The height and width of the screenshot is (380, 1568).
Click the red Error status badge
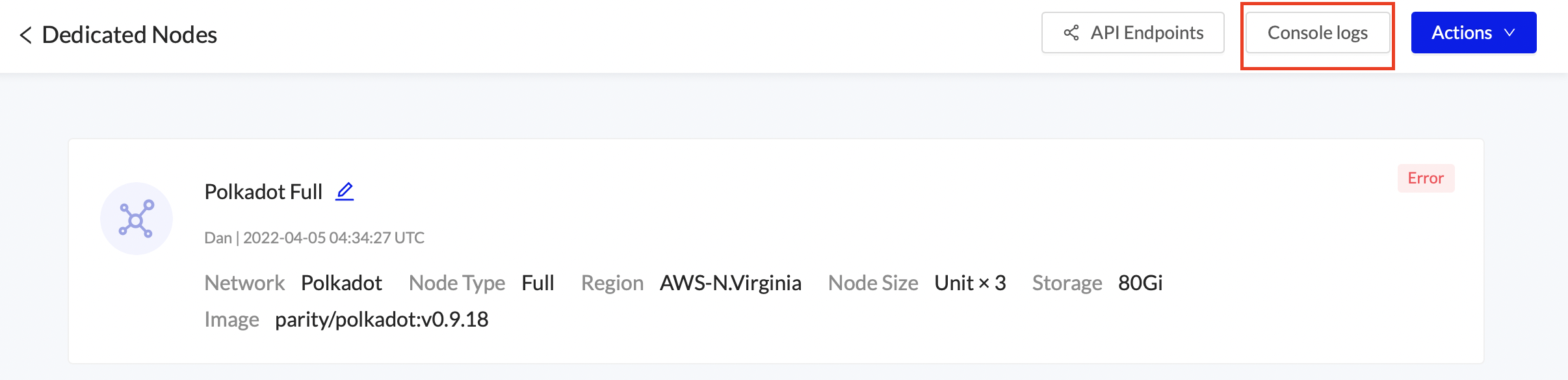coord(1426,178)
